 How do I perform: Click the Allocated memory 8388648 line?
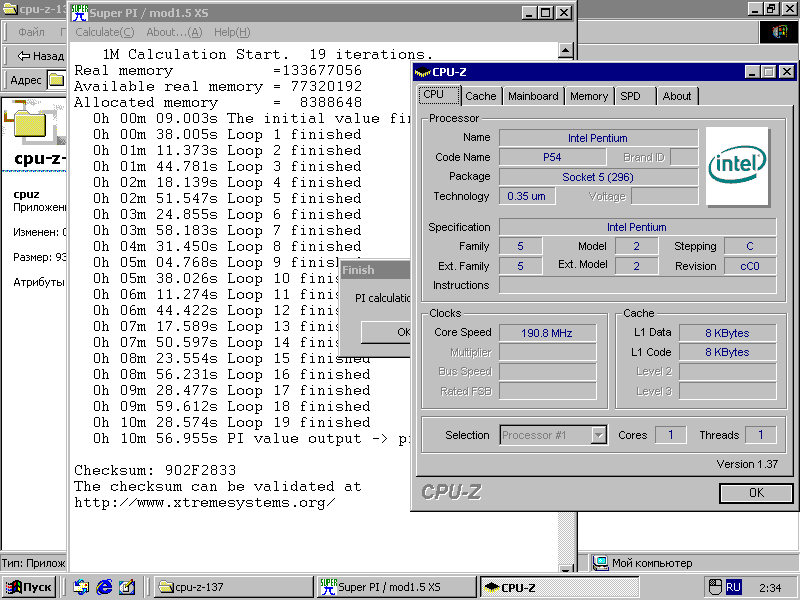[218, 103]
